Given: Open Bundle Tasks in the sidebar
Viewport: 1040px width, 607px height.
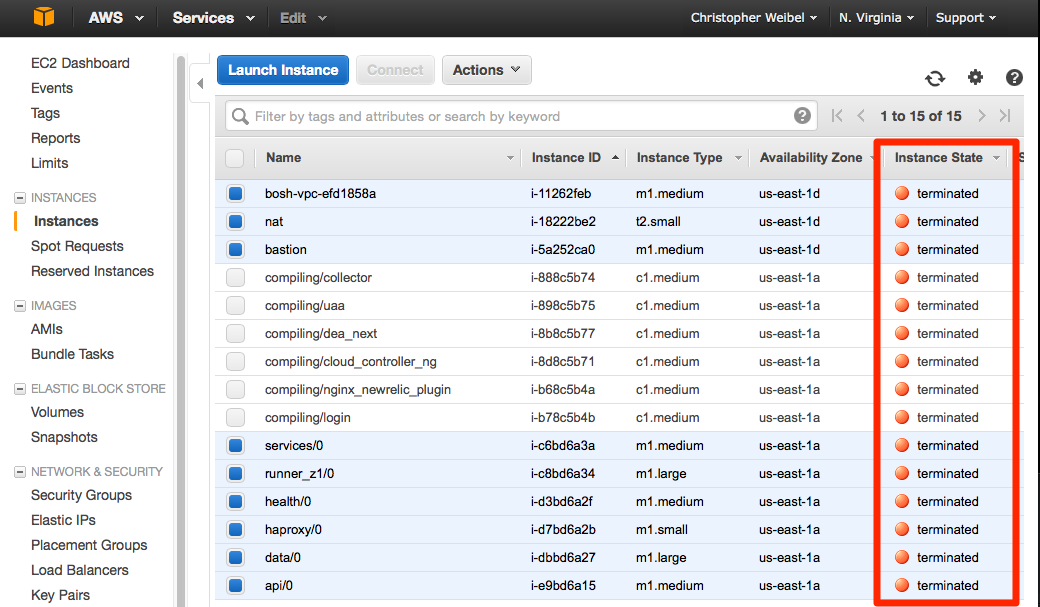Looking at the screenshot, I should click(72, 354).
